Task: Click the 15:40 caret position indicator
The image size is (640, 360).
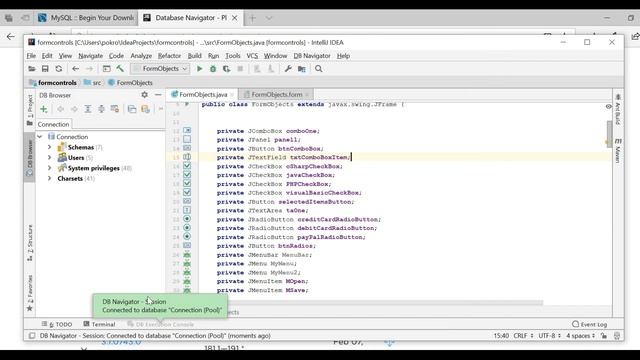Action: coord(501,336)
